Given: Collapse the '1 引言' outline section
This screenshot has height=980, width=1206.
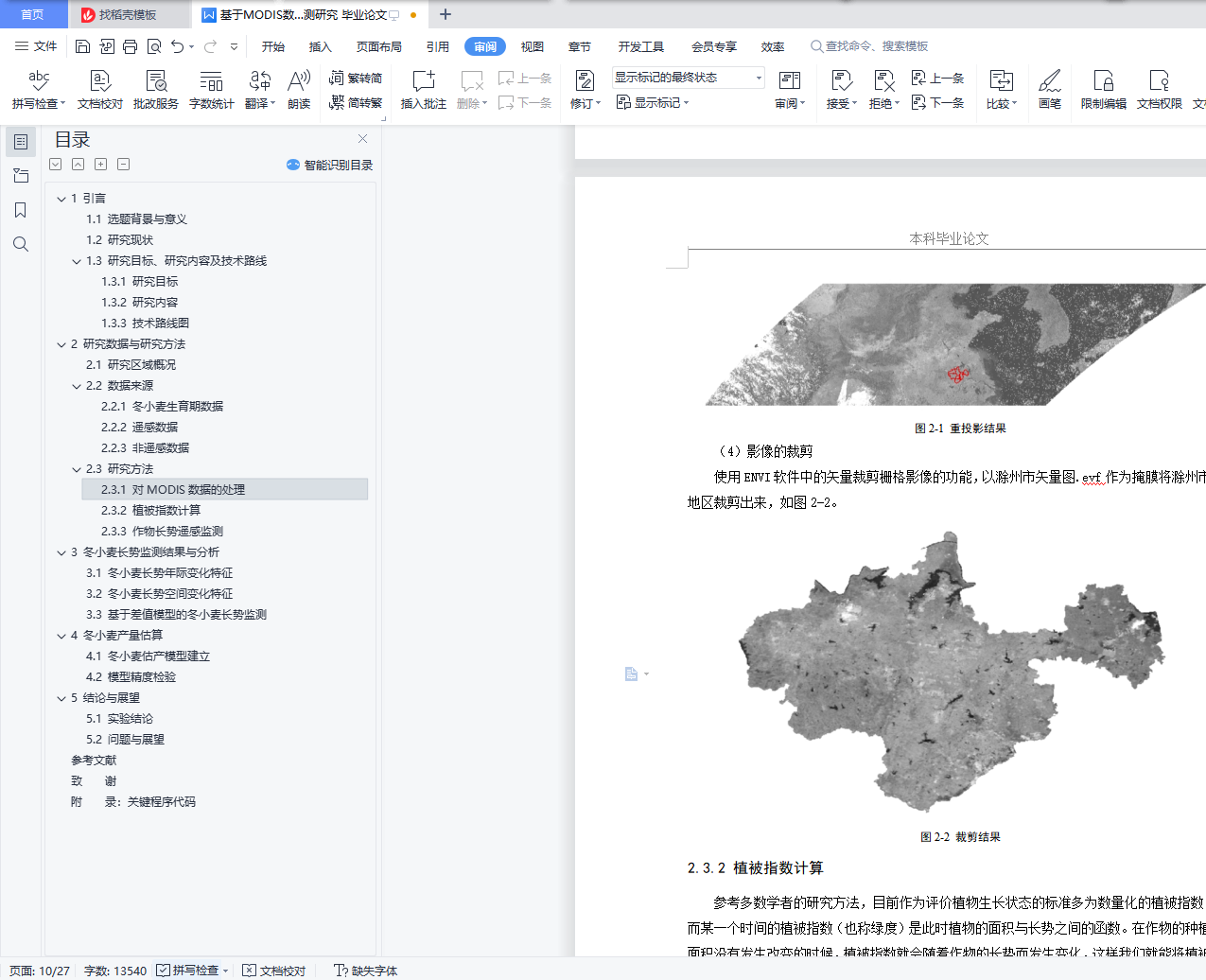Looking at the screenshot, I should (61, 199).
